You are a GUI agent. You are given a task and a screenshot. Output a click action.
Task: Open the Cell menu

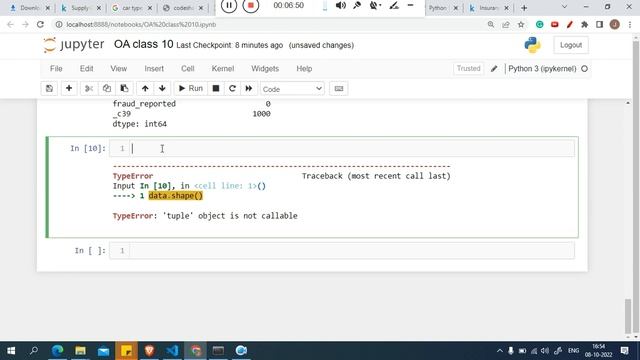click(187, 69)
